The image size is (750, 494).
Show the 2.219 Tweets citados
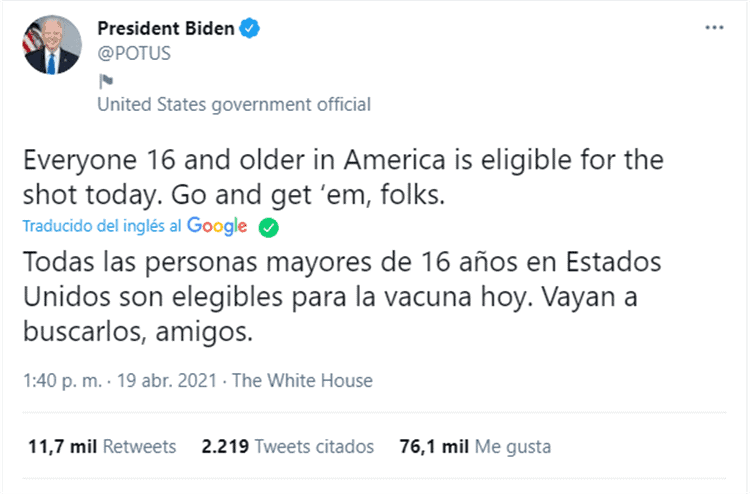[x=287, y=446]
